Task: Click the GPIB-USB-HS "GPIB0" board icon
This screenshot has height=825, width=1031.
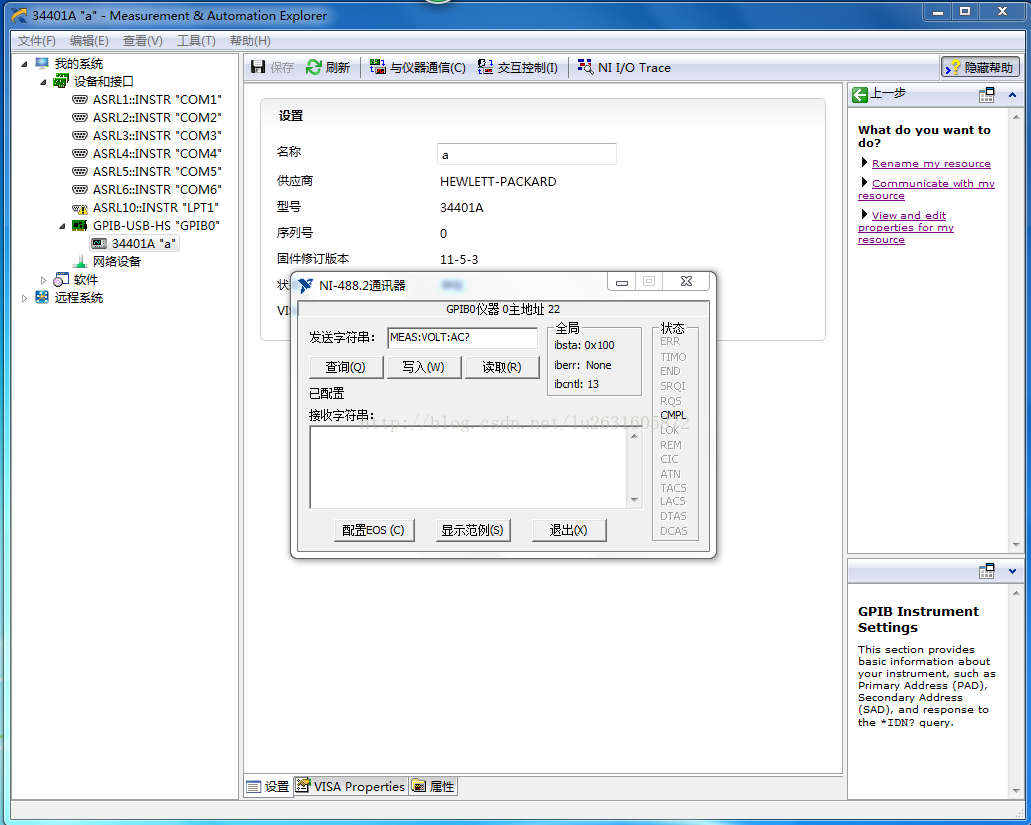Action: tap(80, 225)
